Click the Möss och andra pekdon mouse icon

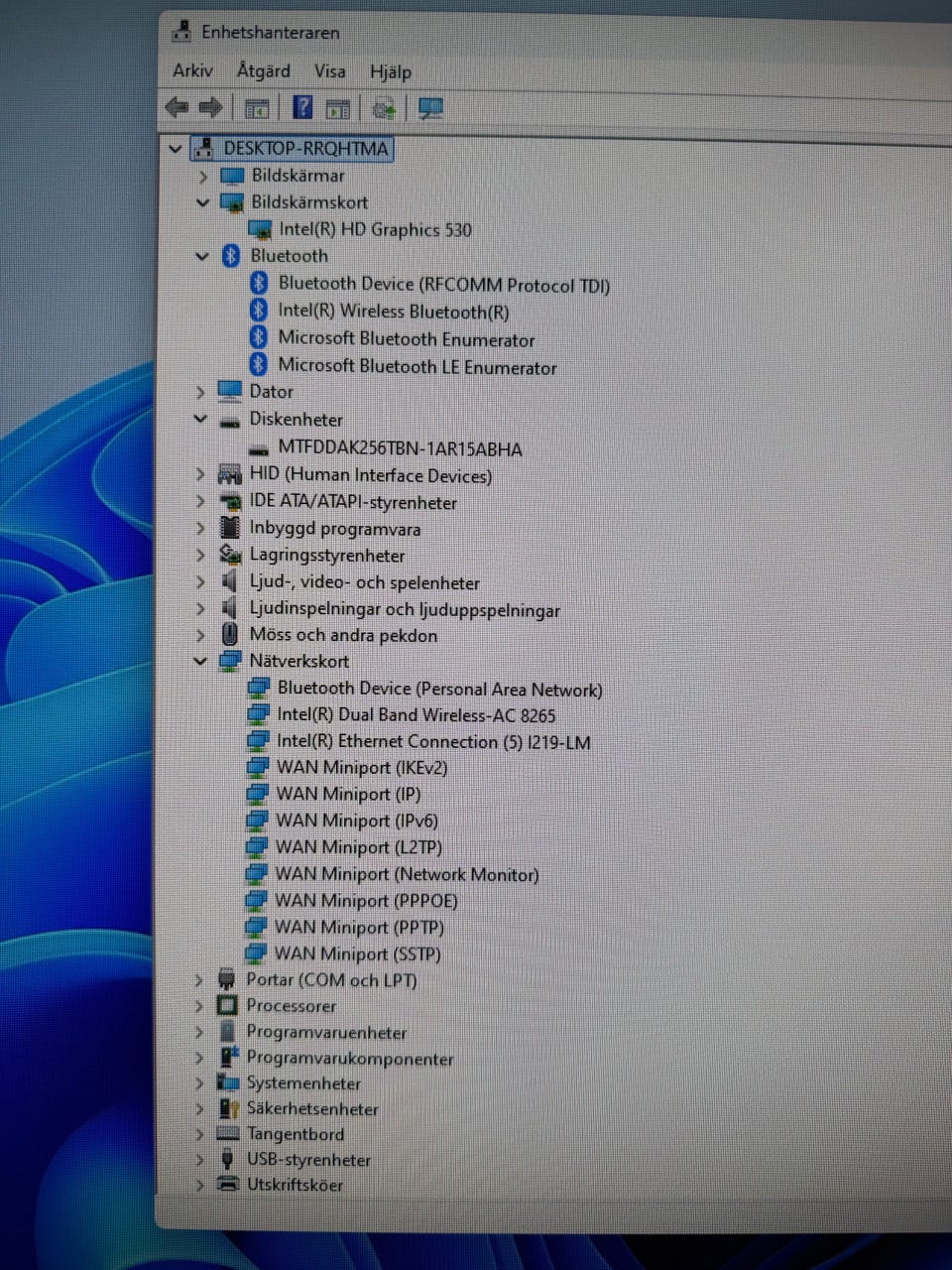(x=229, y=634)
